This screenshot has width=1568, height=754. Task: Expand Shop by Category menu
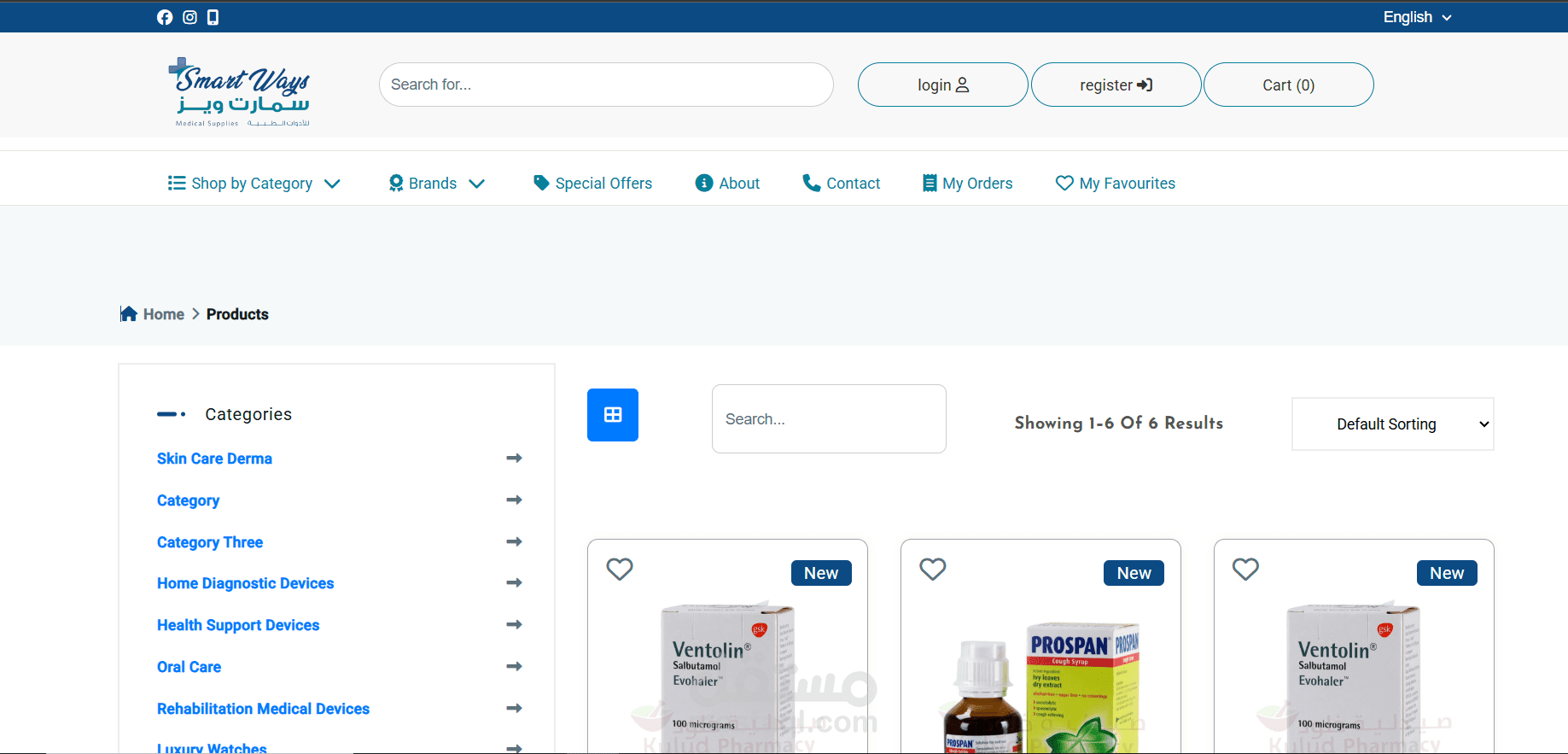pos(254,184)
